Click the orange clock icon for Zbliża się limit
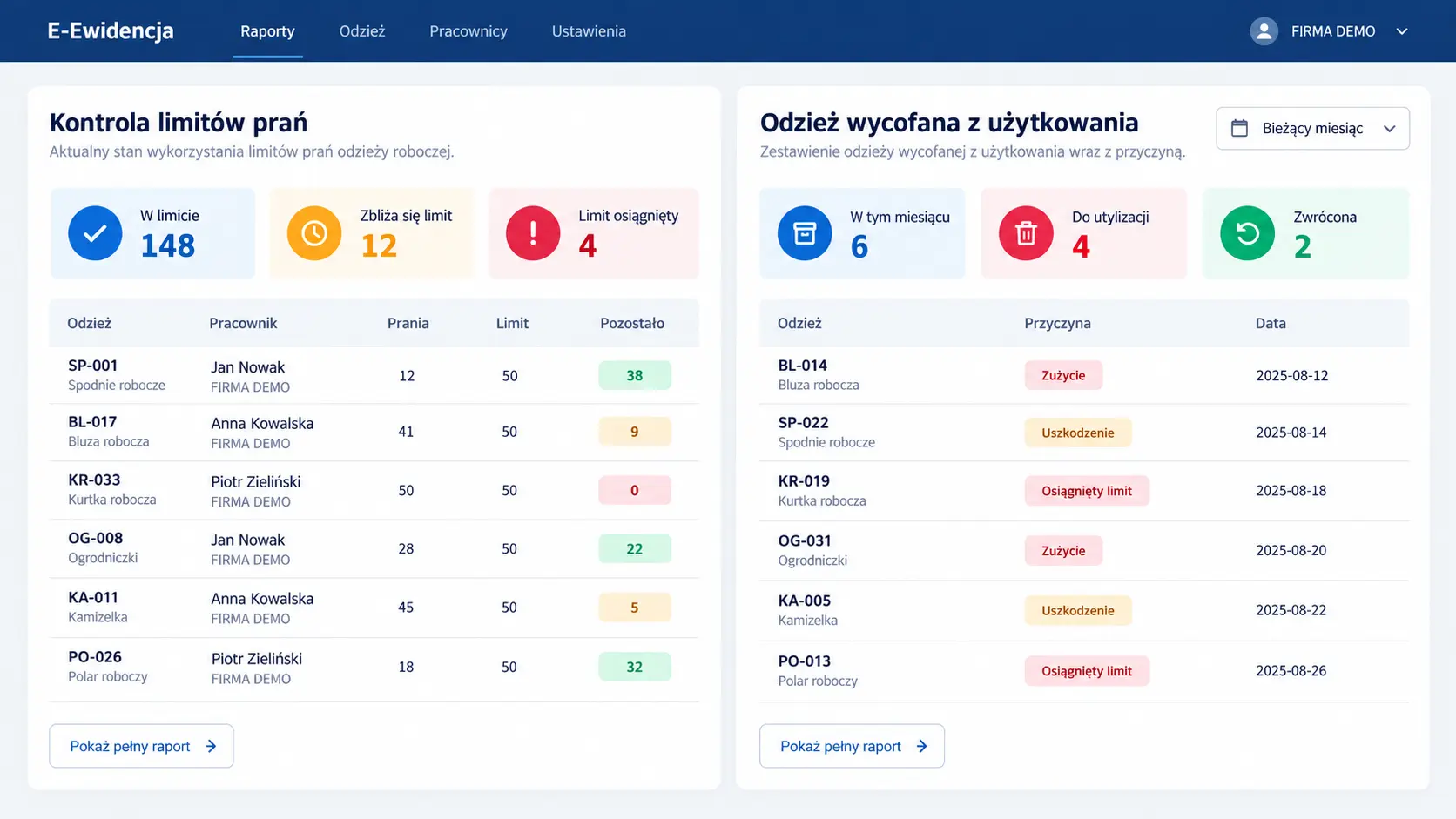 point(314,233)
